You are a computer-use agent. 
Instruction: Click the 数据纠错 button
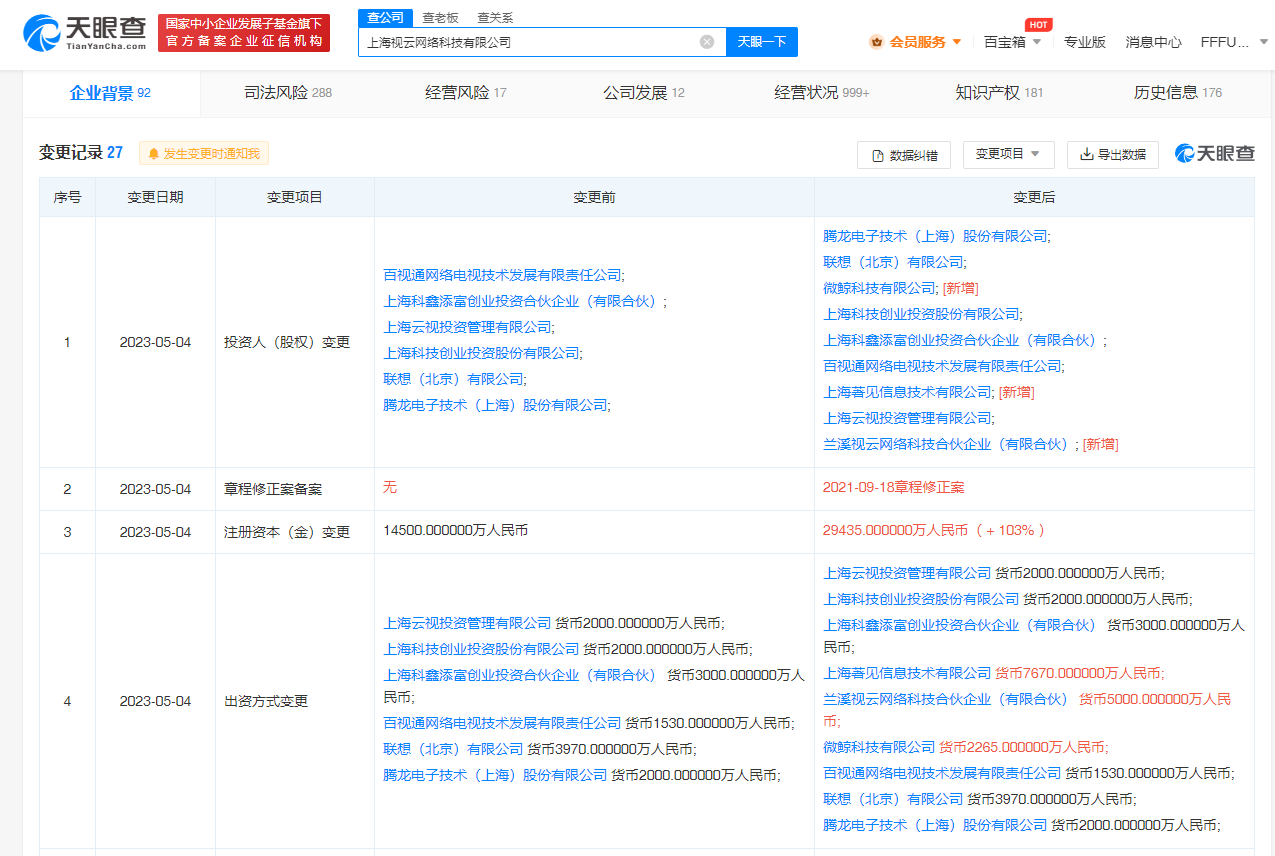point(904,155)
